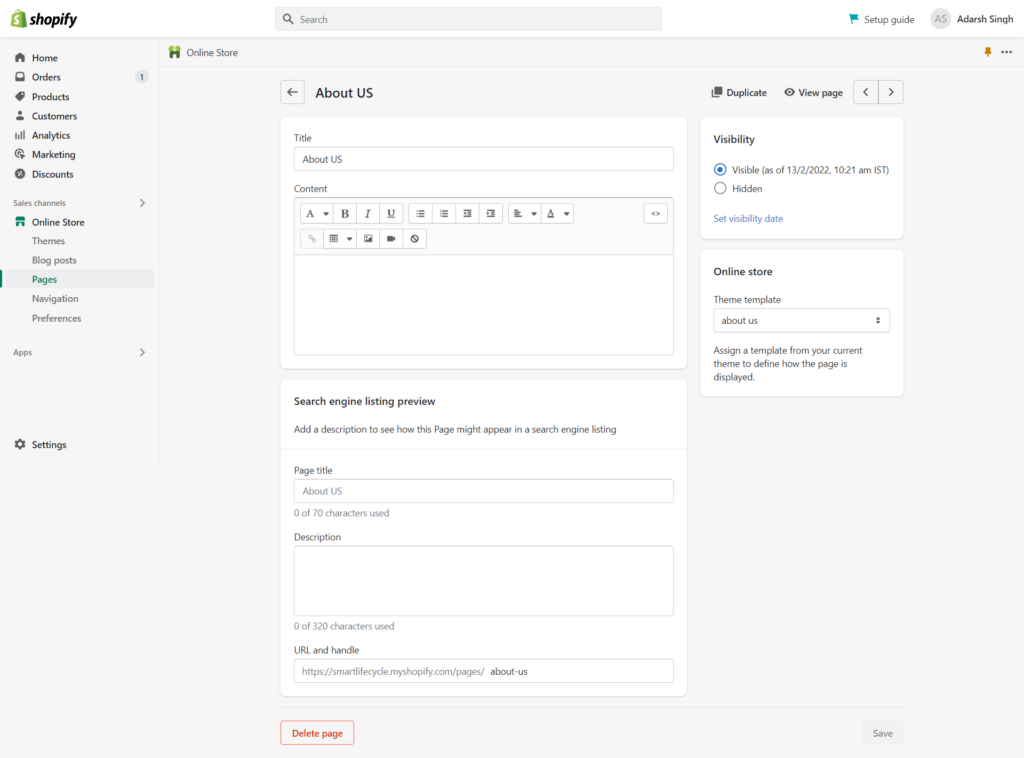1024x758 pixels.
Task: Click the Title input field
Action: coord(483,159)
